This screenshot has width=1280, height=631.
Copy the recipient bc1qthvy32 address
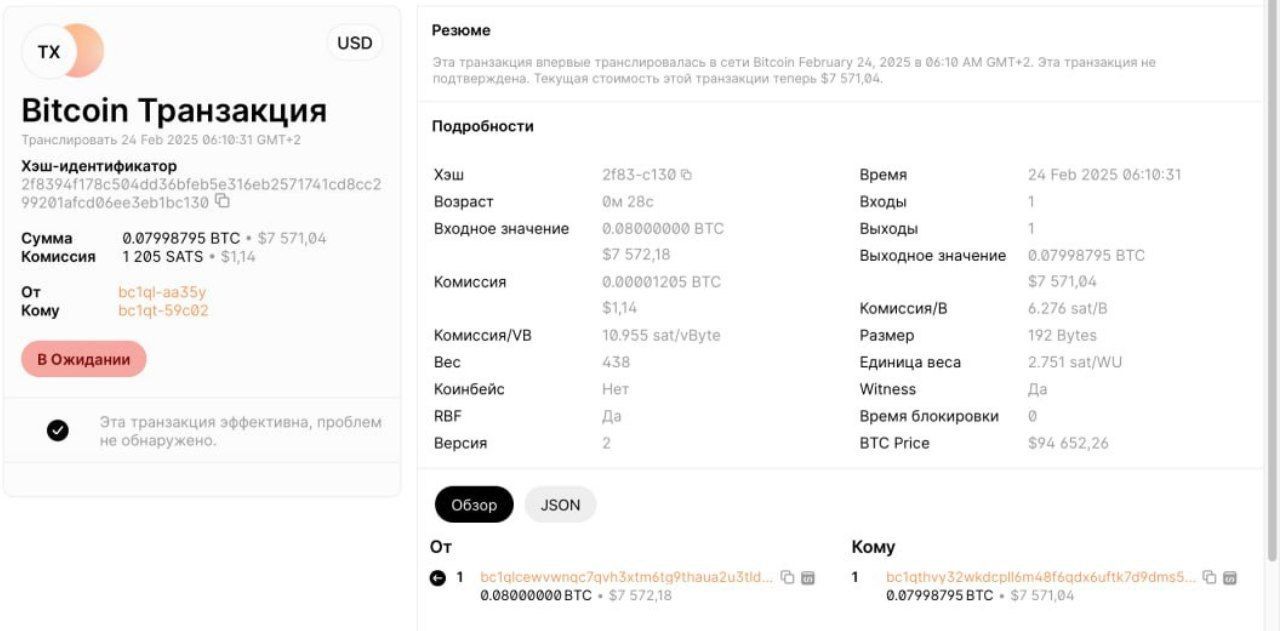click(x=1209, y=577)
